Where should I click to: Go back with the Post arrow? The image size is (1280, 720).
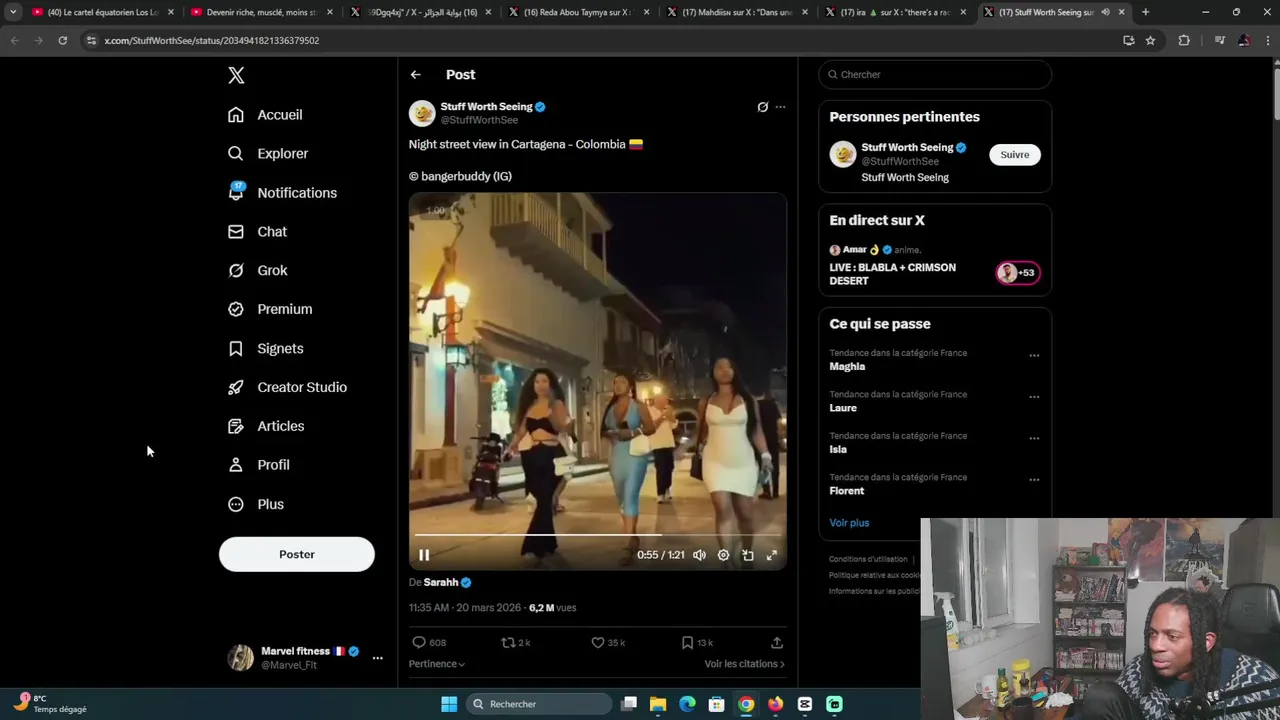pos(415,75)
